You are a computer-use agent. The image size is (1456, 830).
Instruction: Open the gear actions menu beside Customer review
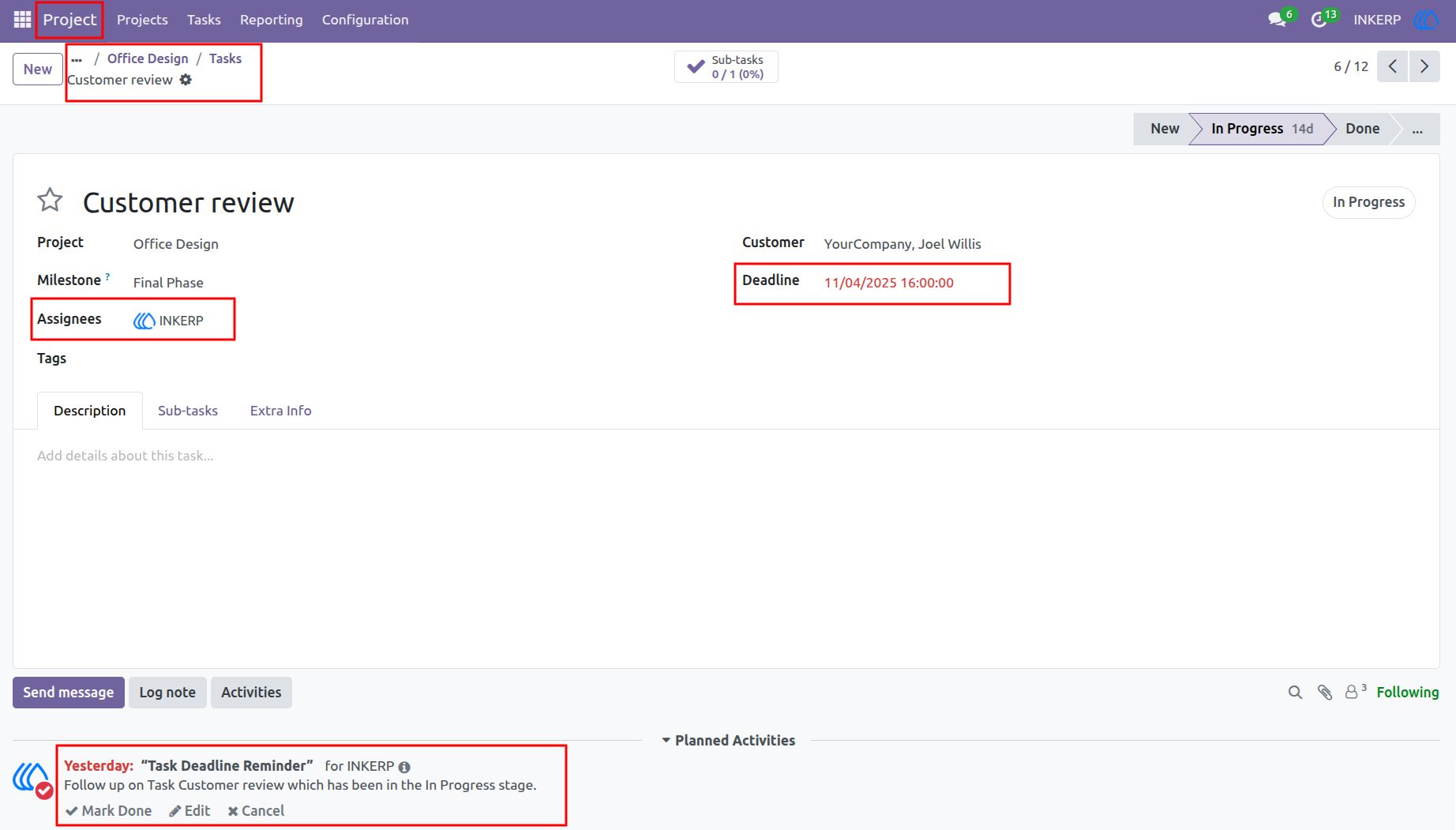tap(186, 80)
